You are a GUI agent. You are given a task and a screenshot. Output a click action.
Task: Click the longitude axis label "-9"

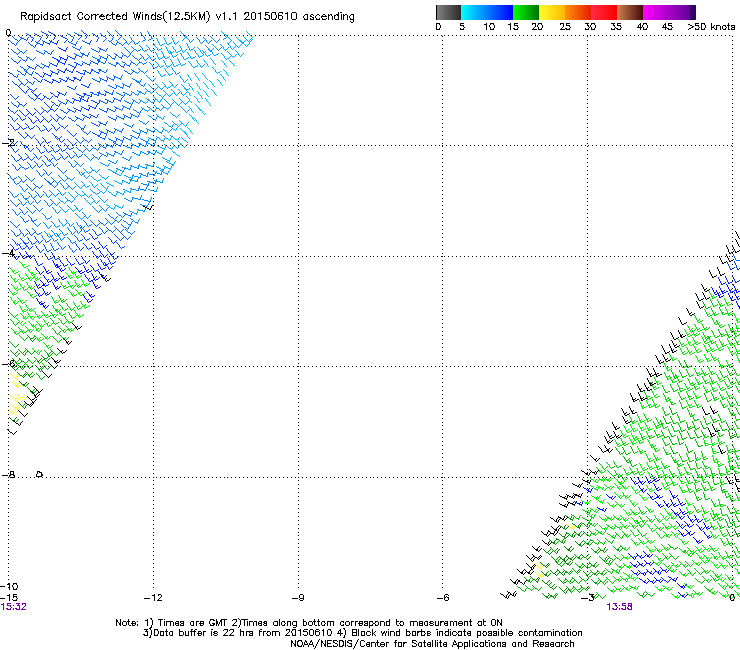tap(298, 598)
